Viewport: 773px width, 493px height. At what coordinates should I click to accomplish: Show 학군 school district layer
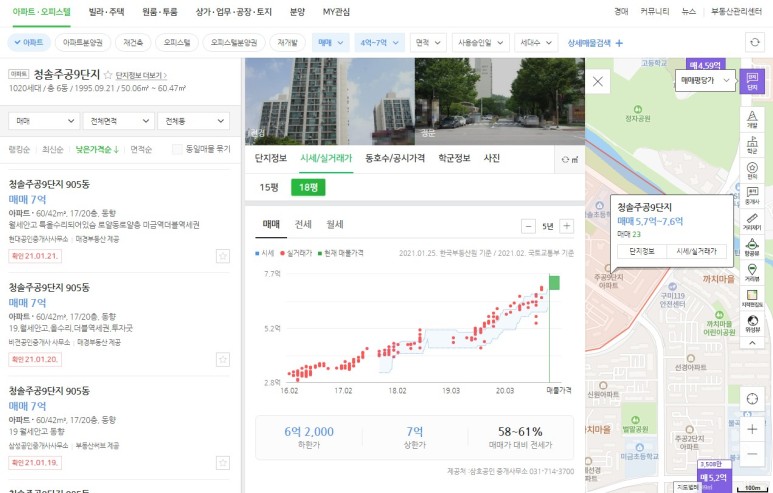pos(752,144)
